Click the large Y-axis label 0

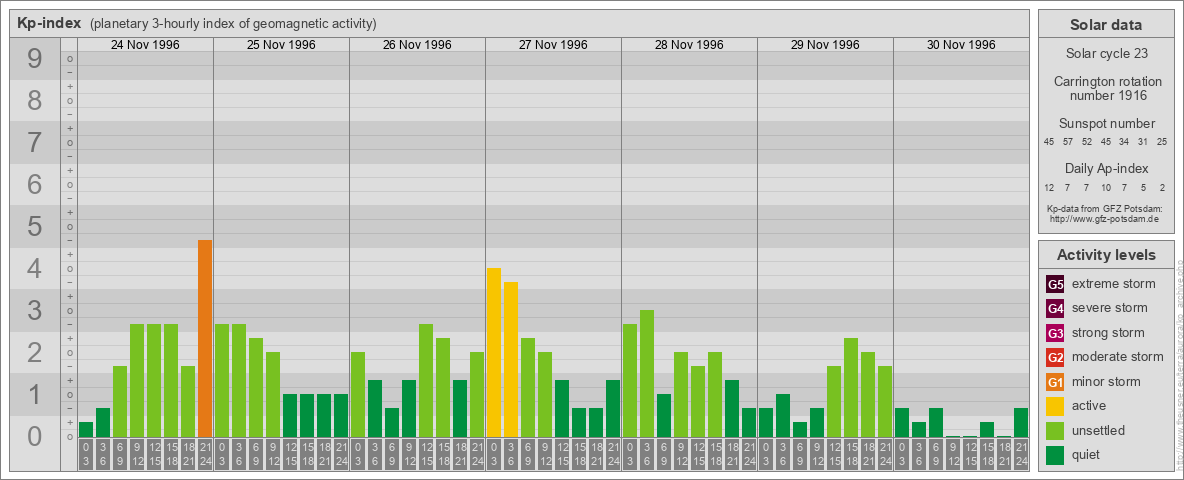[35, 436]
